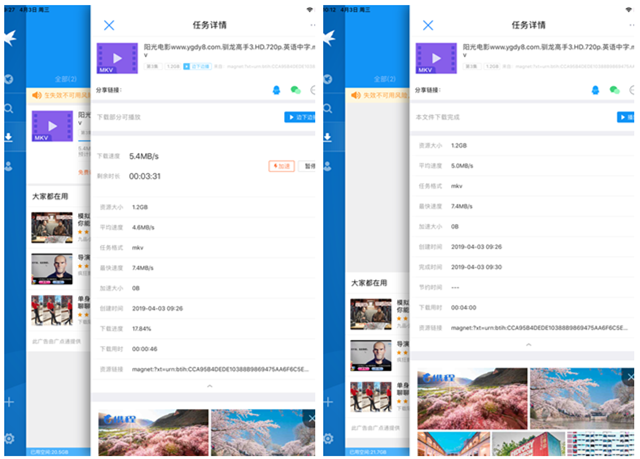Open the two-men video thumbnail under 大家都在用, downloading screen
The width and height of the screenshot is (640, 459).
(x=52, y=228)
